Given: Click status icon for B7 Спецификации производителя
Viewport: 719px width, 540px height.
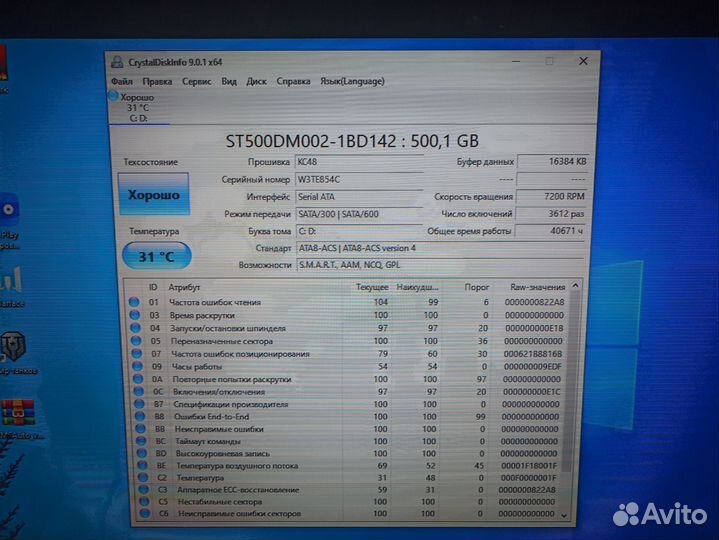Looking at the screenshot, I should click(x=139, y=404).
